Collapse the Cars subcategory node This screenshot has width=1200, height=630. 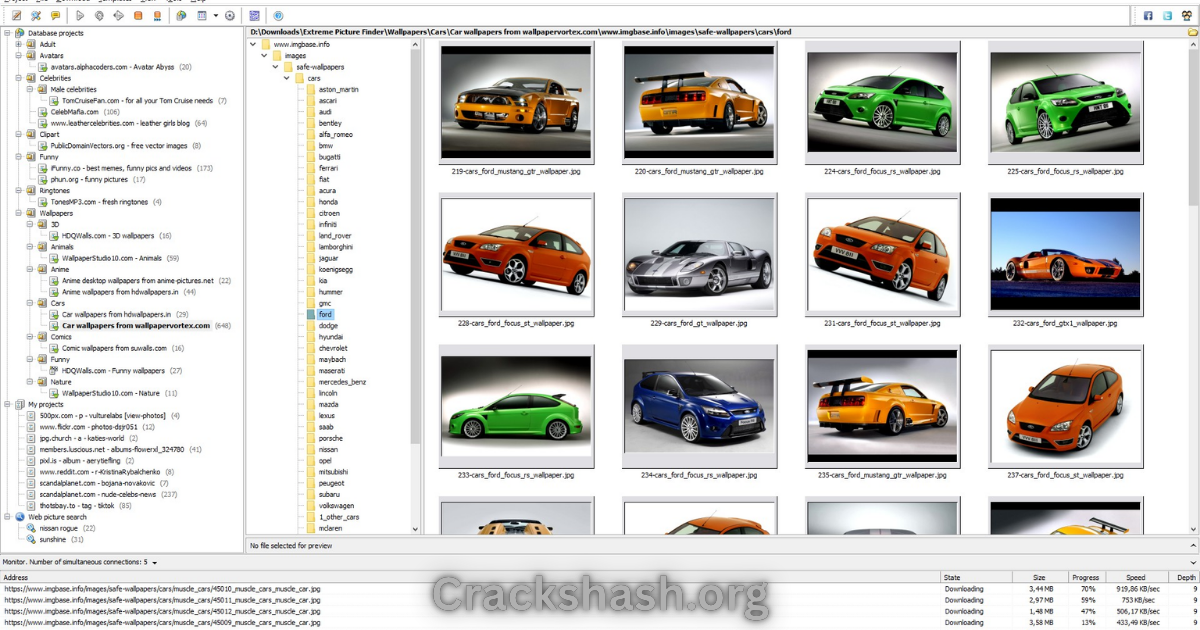click(31, 303)
